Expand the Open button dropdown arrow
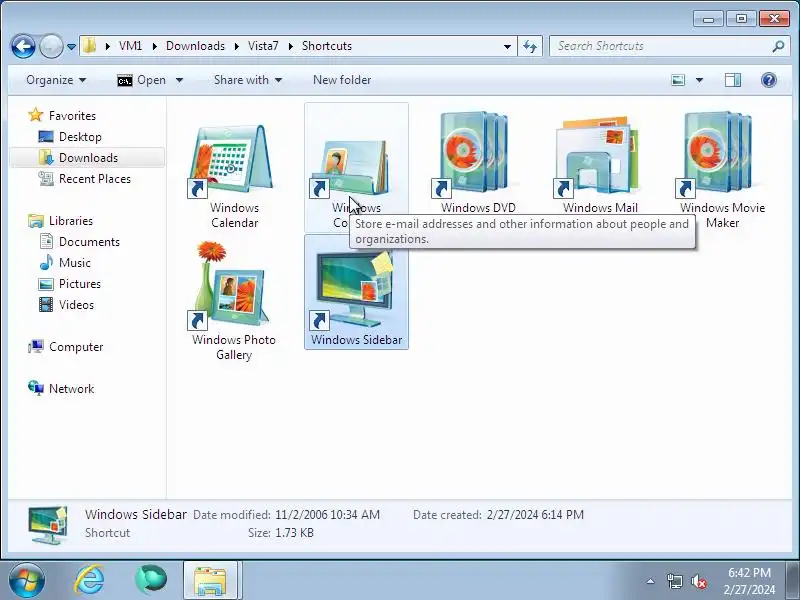Image resolution: width=800 pixels, height=600 pixels. (179, 80)
